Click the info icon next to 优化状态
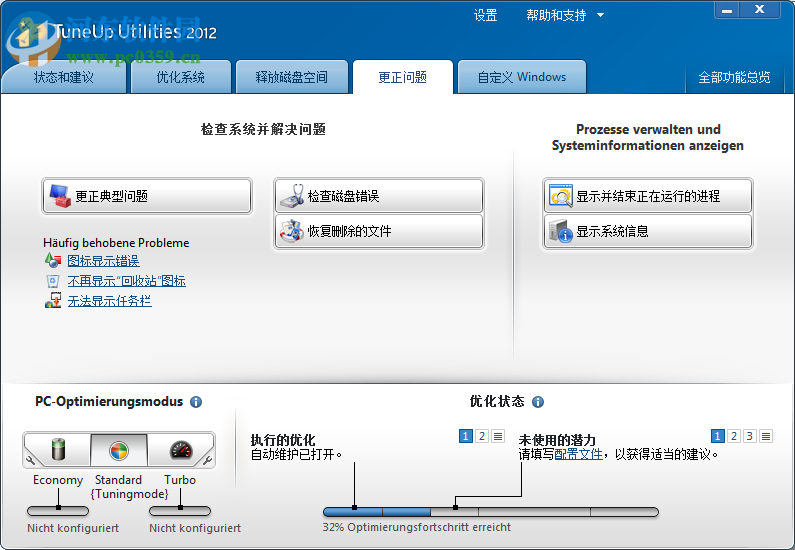Screen dimensions: 795x550 pyautogui.click(x=538, y=402)
